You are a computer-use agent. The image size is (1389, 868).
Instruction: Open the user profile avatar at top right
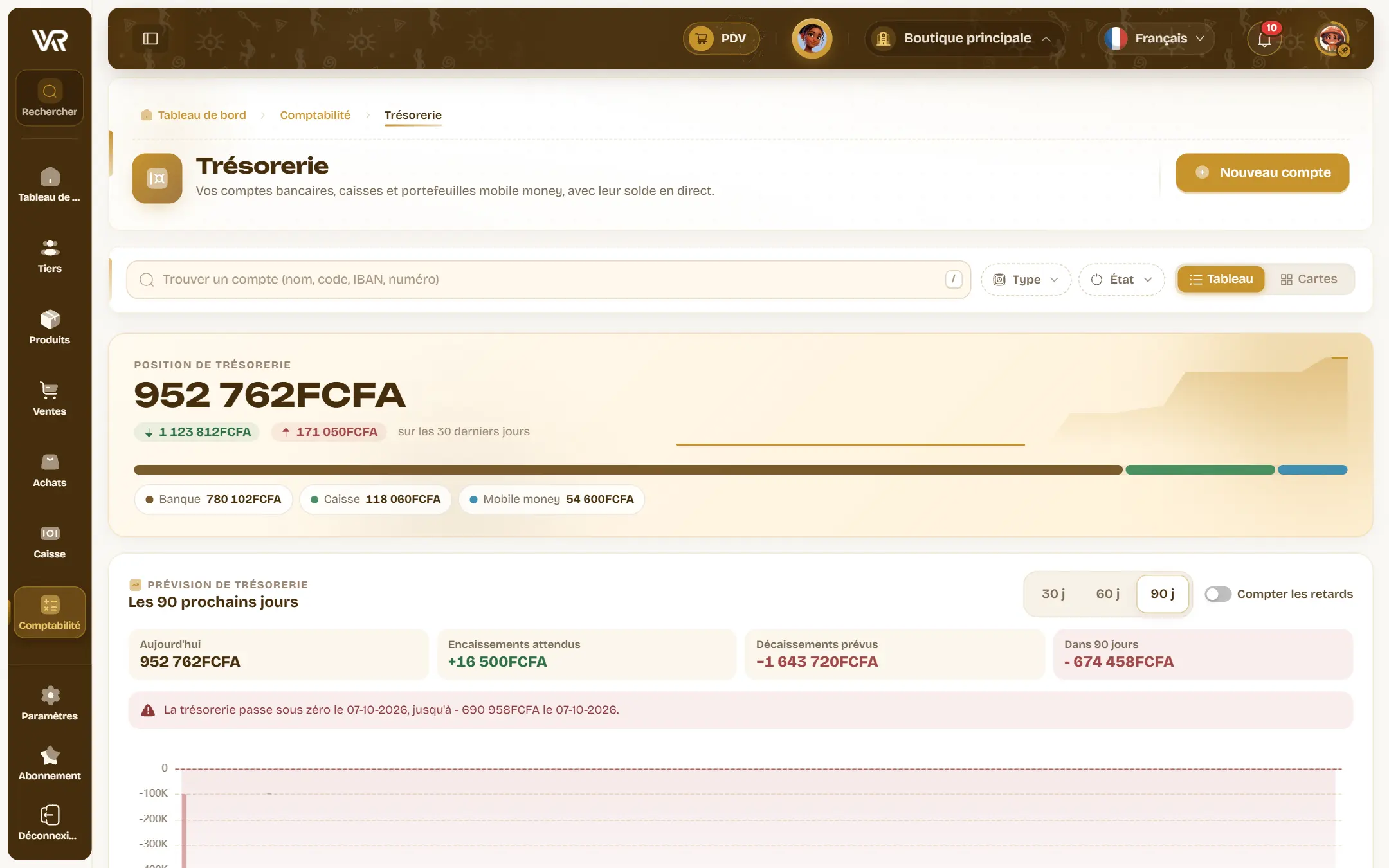click(1332, 39)
